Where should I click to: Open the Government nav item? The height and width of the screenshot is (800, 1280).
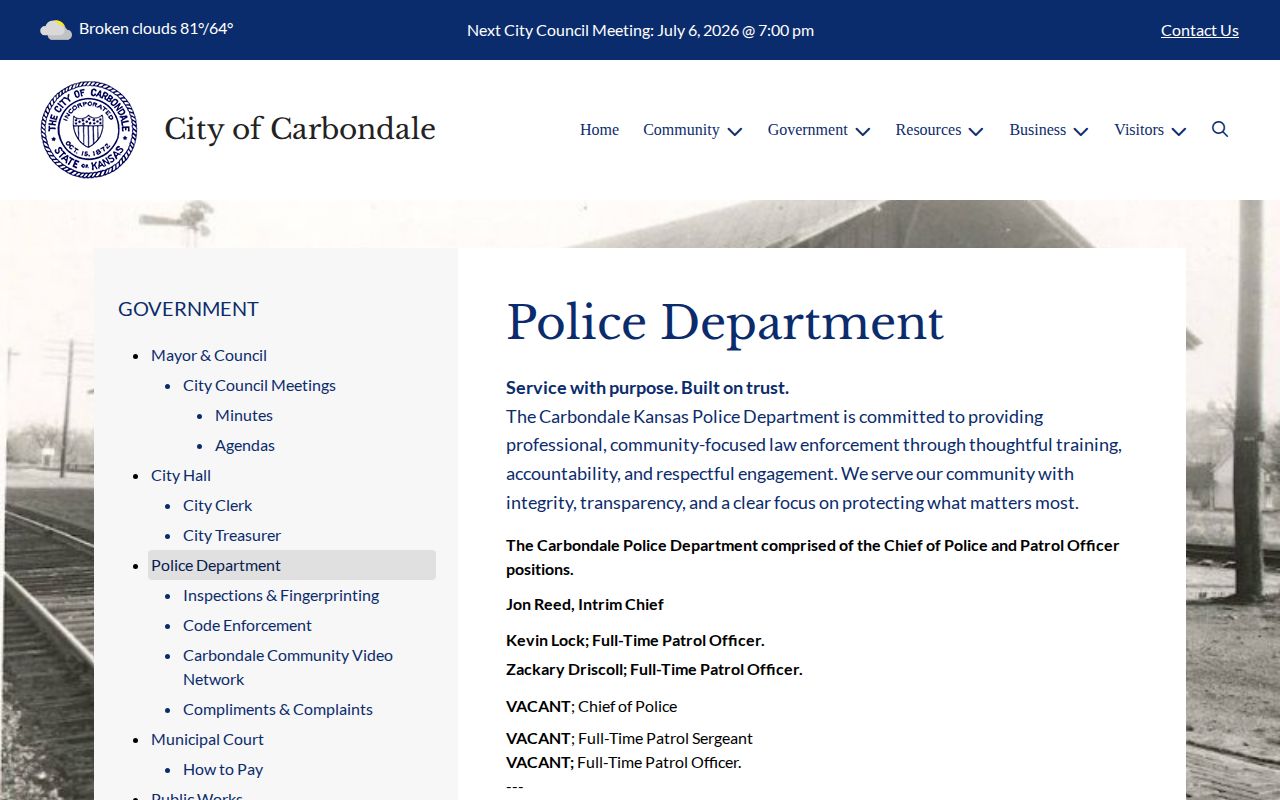click(x=807, y=130)
